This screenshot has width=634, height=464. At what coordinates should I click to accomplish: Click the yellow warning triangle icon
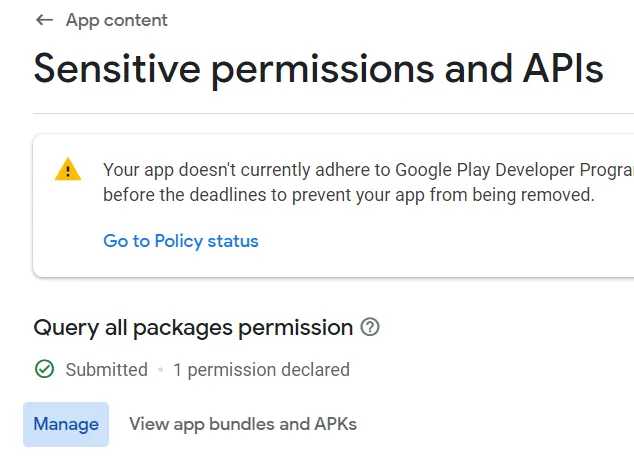click(x=68, y=169)
